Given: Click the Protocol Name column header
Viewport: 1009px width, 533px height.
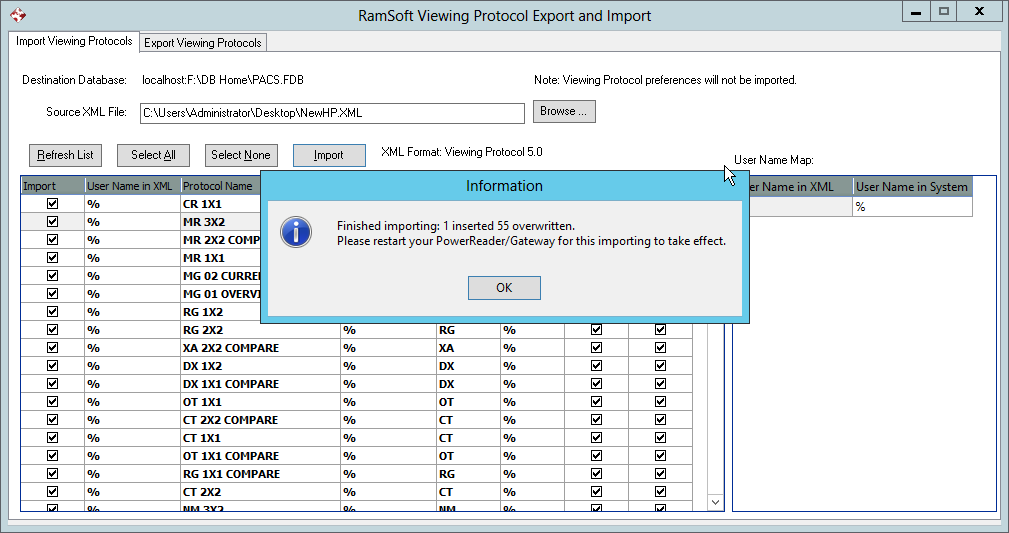Looking at the screenshot, I should (x=218, y=186).
